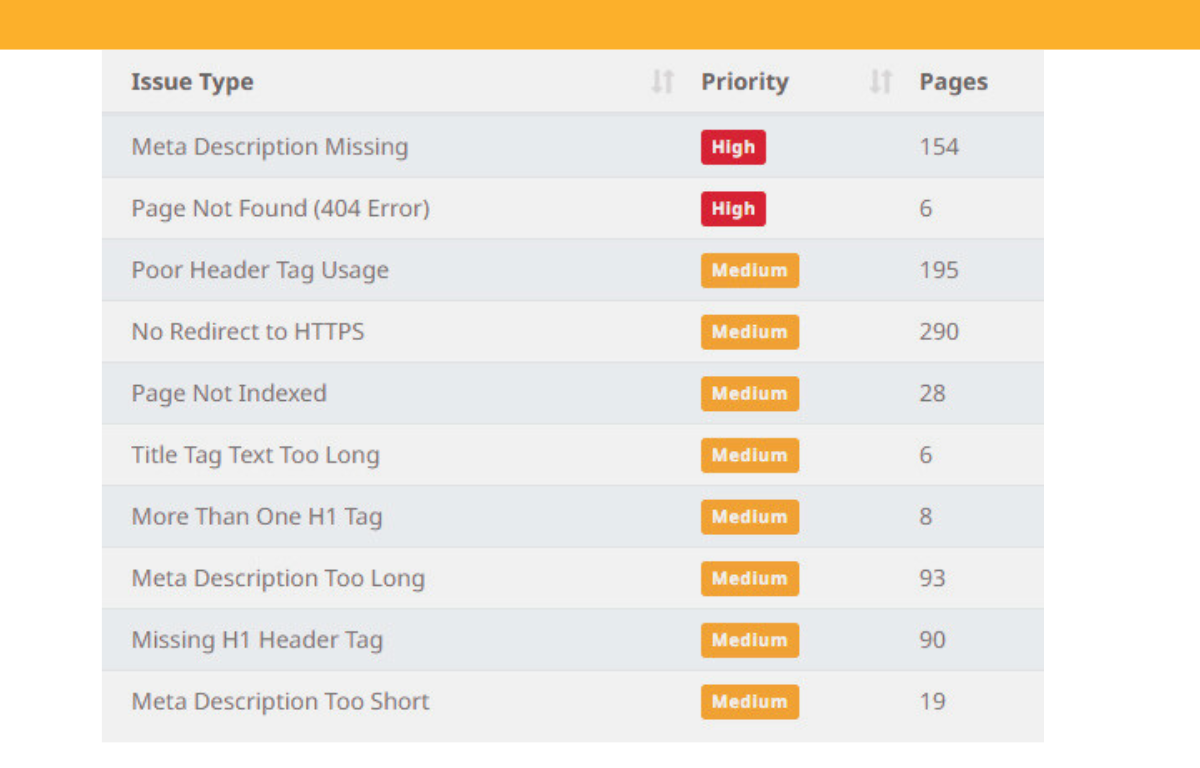Image resolution: width=1200 pixels, height=768 pixels.
Task: Click the 154 pages count
Action: [x=939, y=147]
